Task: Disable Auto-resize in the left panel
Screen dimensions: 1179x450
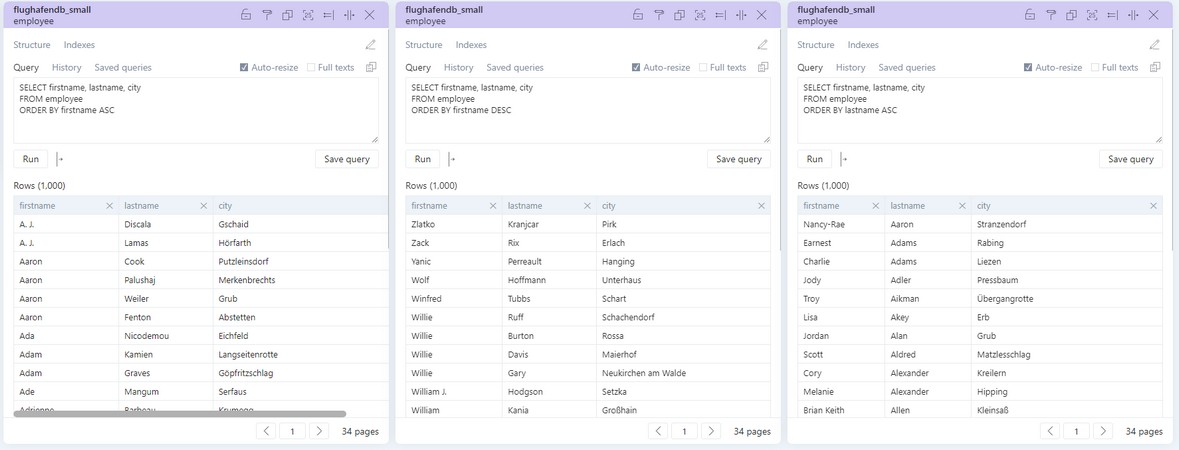Action: [245, 68]
